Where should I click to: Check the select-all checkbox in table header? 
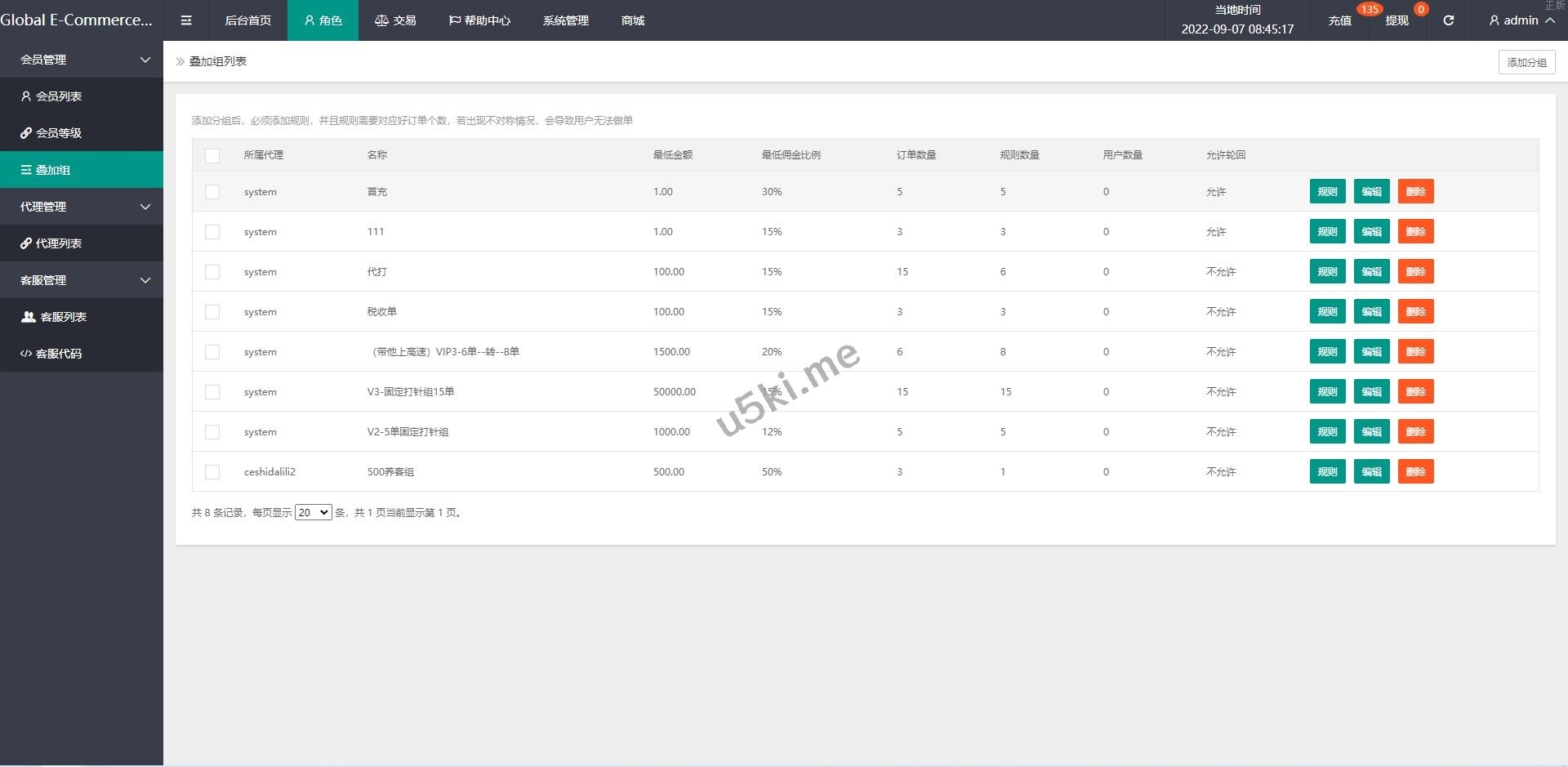[212, 155]
